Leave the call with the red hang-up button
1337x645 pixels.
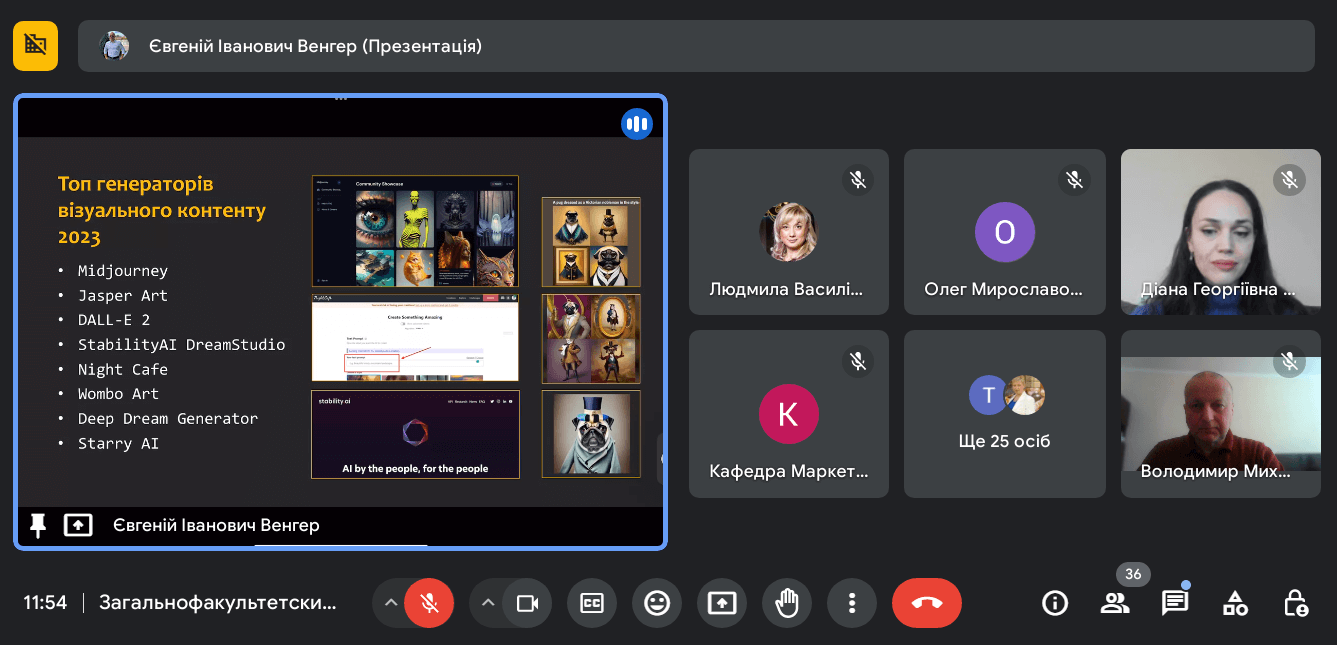pyautogui.click(x=927, y=603)
